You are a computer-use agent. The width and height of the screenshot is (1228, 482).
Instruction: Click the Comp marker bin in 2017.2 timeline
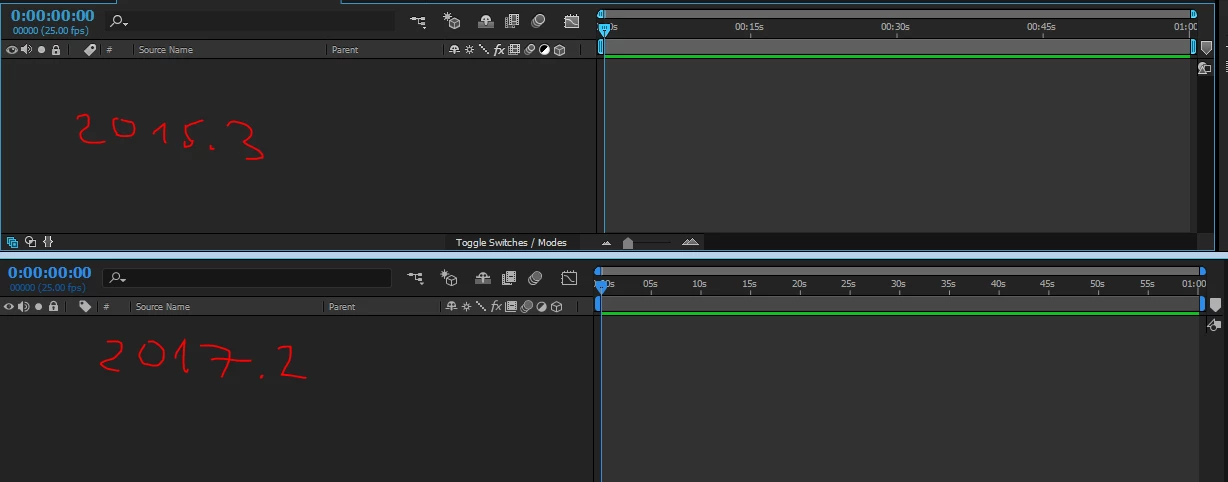pyautogui.click(x=1215, y=305)
